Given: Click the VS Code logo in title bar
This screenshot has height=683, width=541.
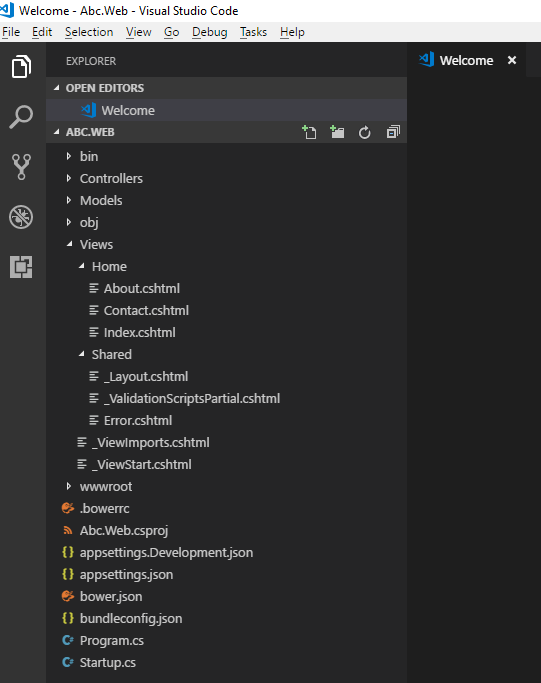Looking at the screenshot, I should click(x=7, y=10).
